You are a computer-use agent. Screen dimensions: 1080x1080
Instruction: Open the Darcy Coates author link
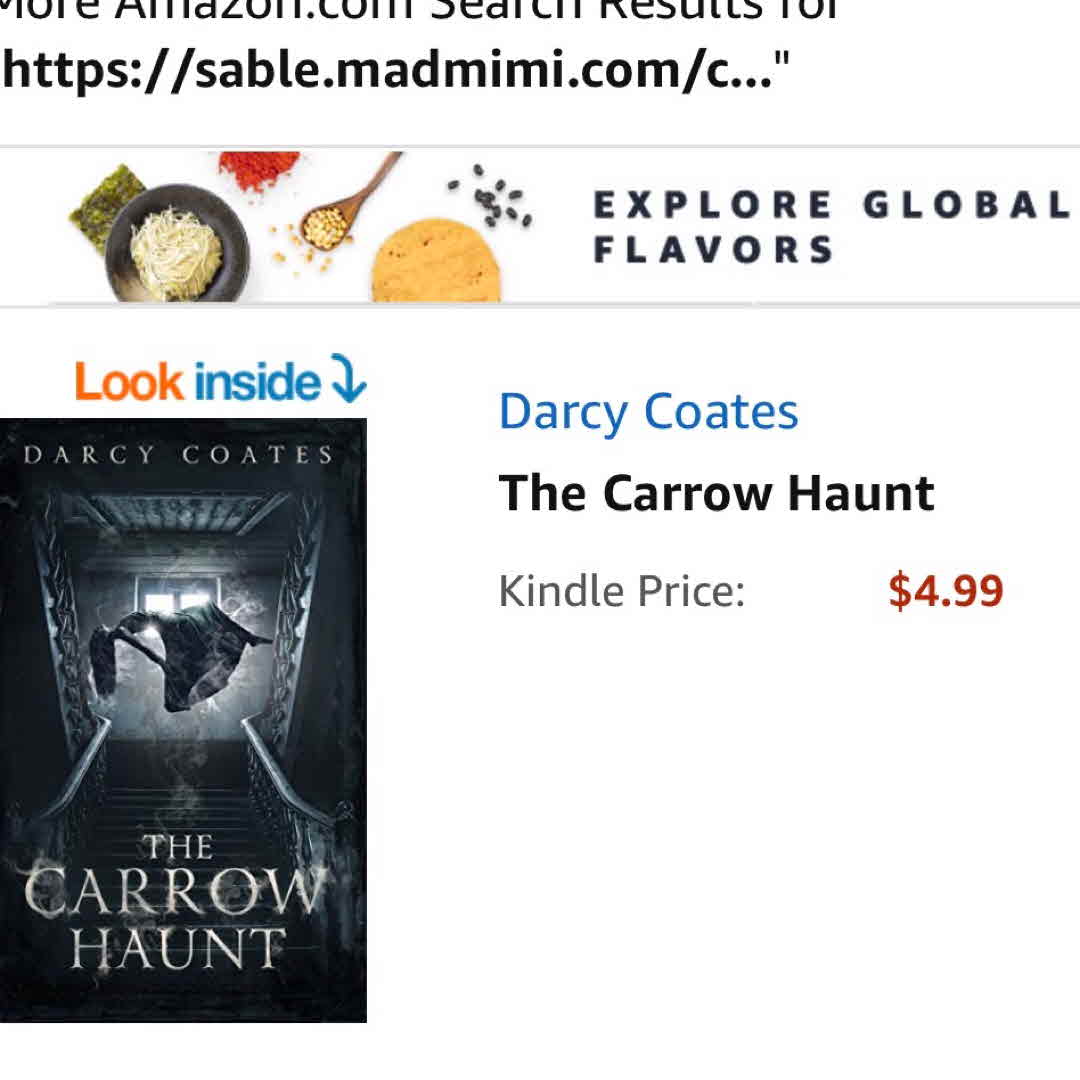[x=648, y=412]
